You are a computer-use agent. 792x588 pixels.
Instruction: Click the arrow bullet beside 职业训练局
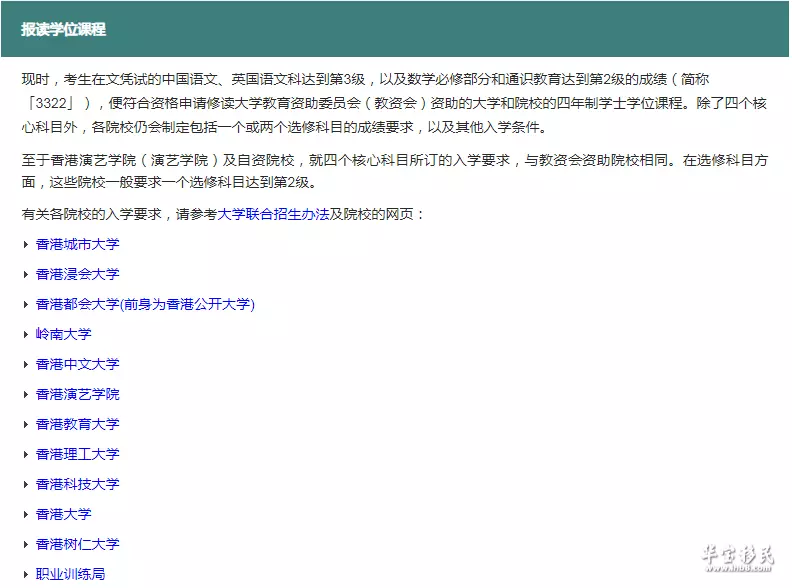click(x=26, y=575)
